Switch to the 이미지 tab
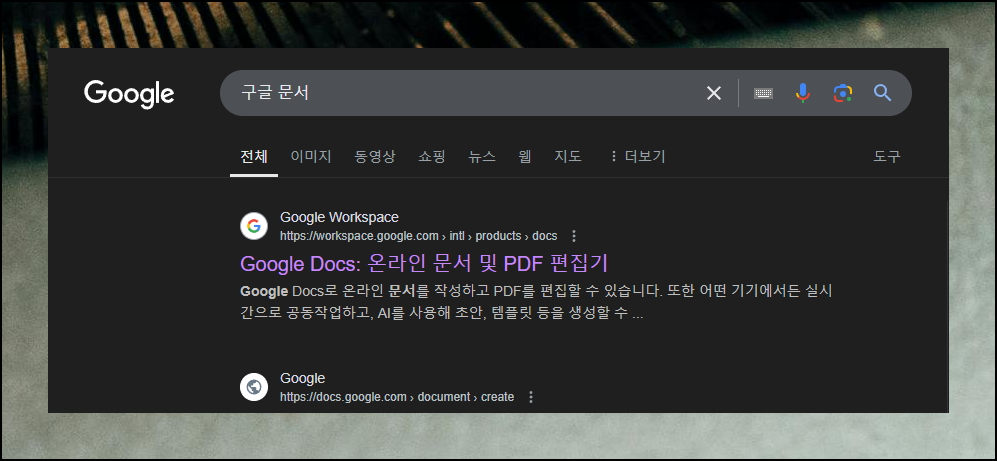Screen dimensions: 997x461 click(x=311, y=156)
